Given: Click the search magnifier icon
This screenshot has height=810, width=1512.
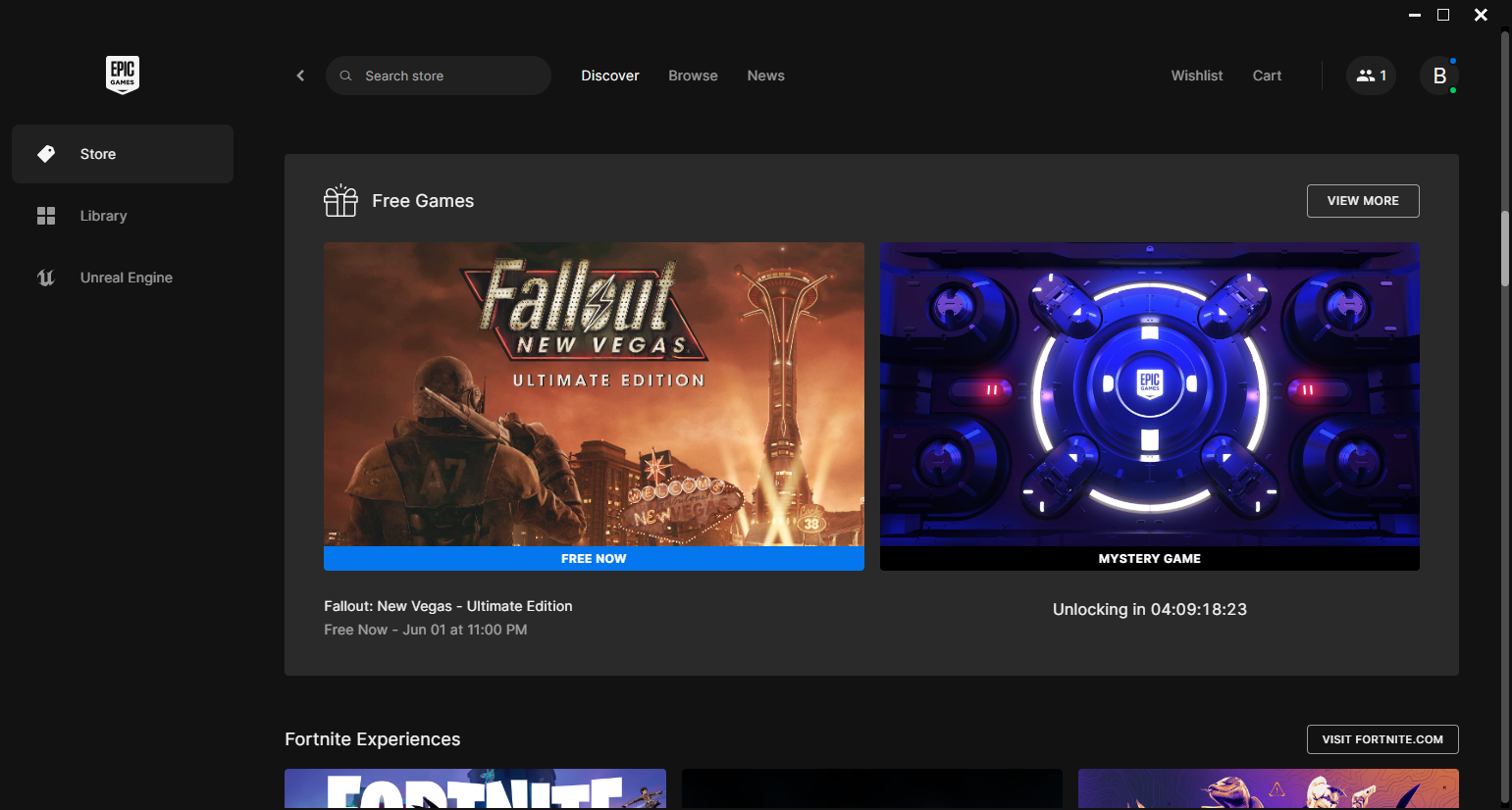Looking at the screenshot, I should click(x=345, y=76).
